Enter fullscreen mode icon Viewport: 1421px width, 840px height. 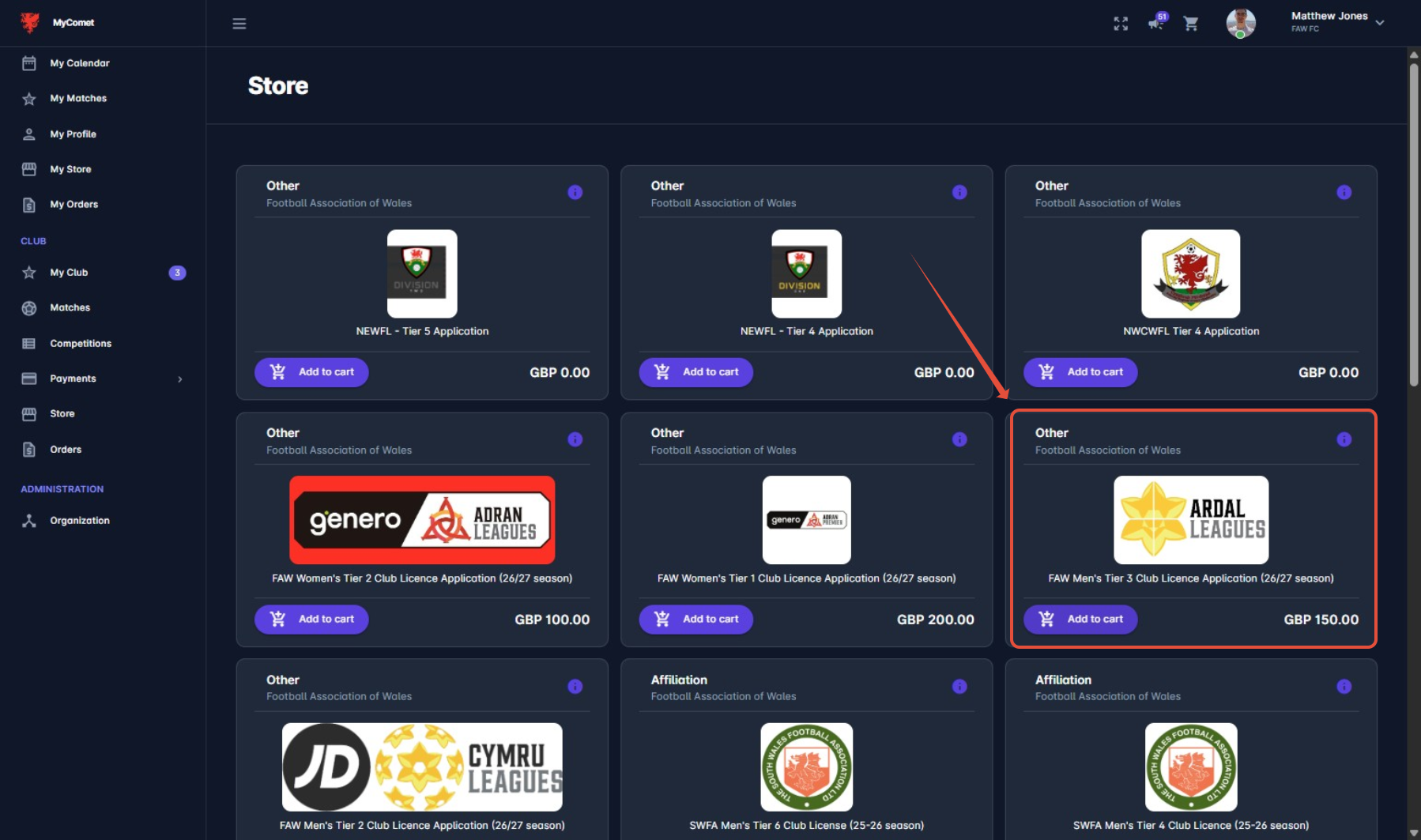pos(1121,24)
